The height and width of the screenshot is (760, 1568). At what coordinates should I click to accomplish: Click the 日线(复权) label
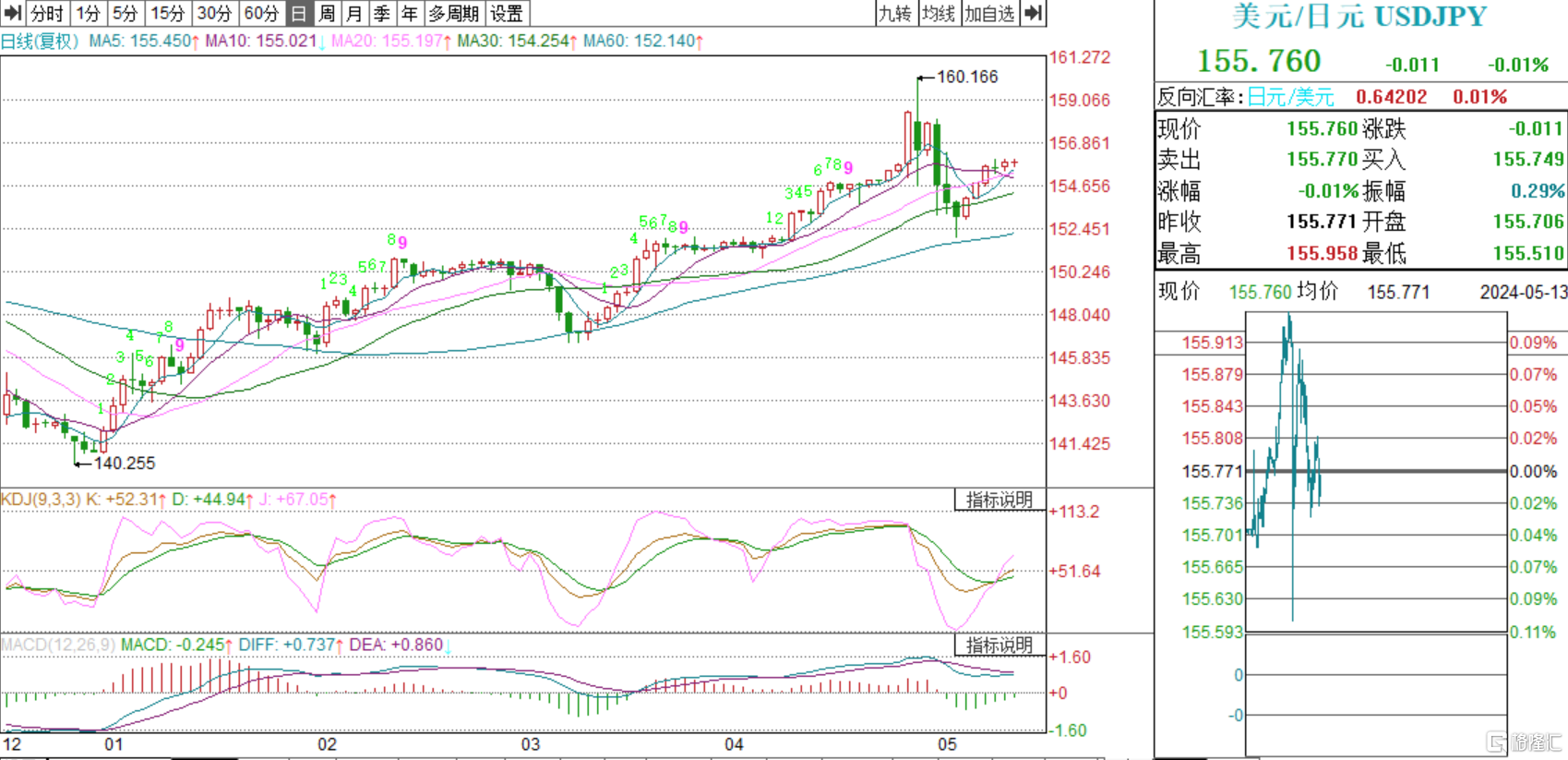pos(41,41)
